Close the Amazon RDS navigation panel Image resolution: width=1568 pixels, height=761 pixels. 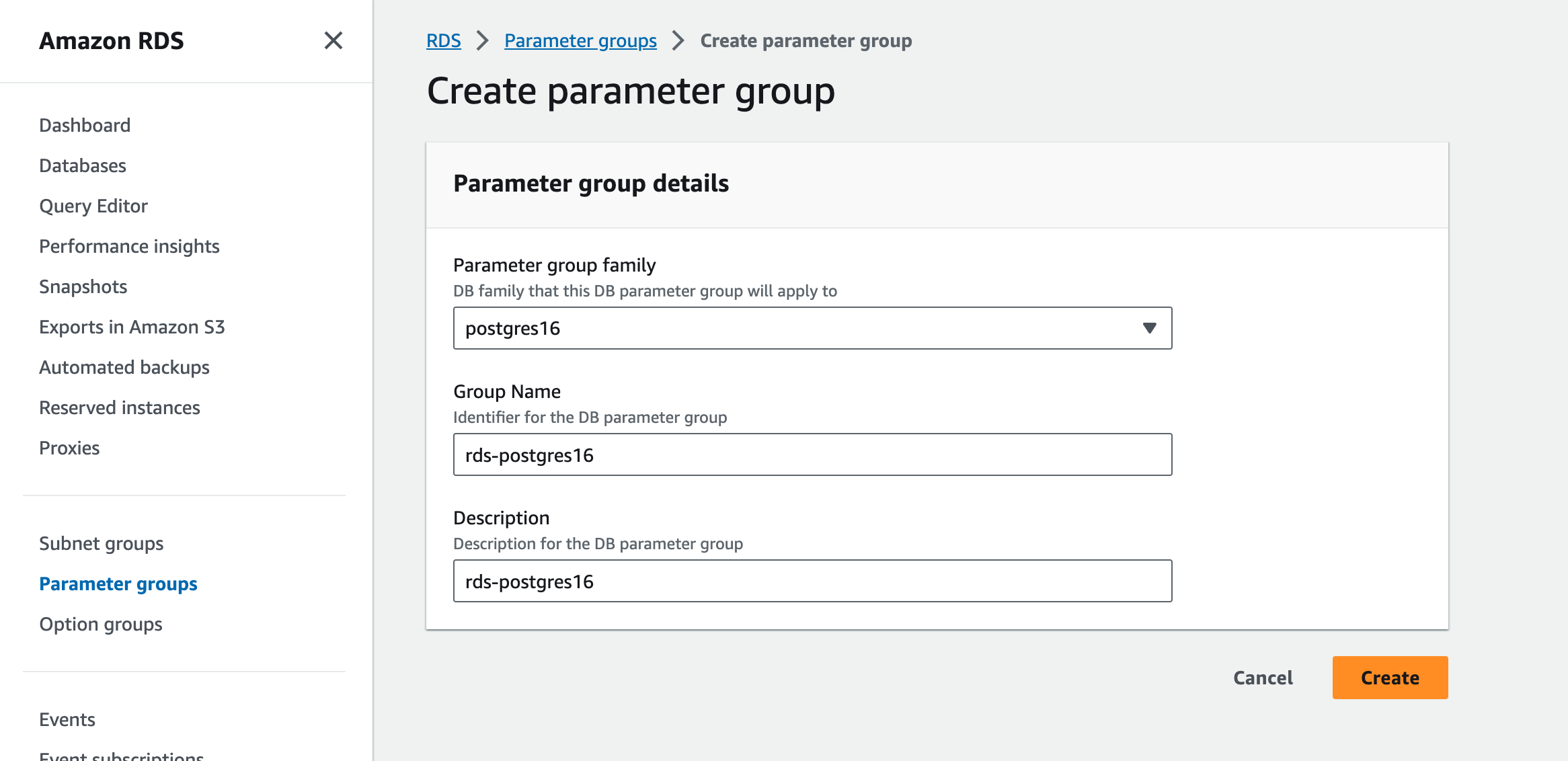334,40
